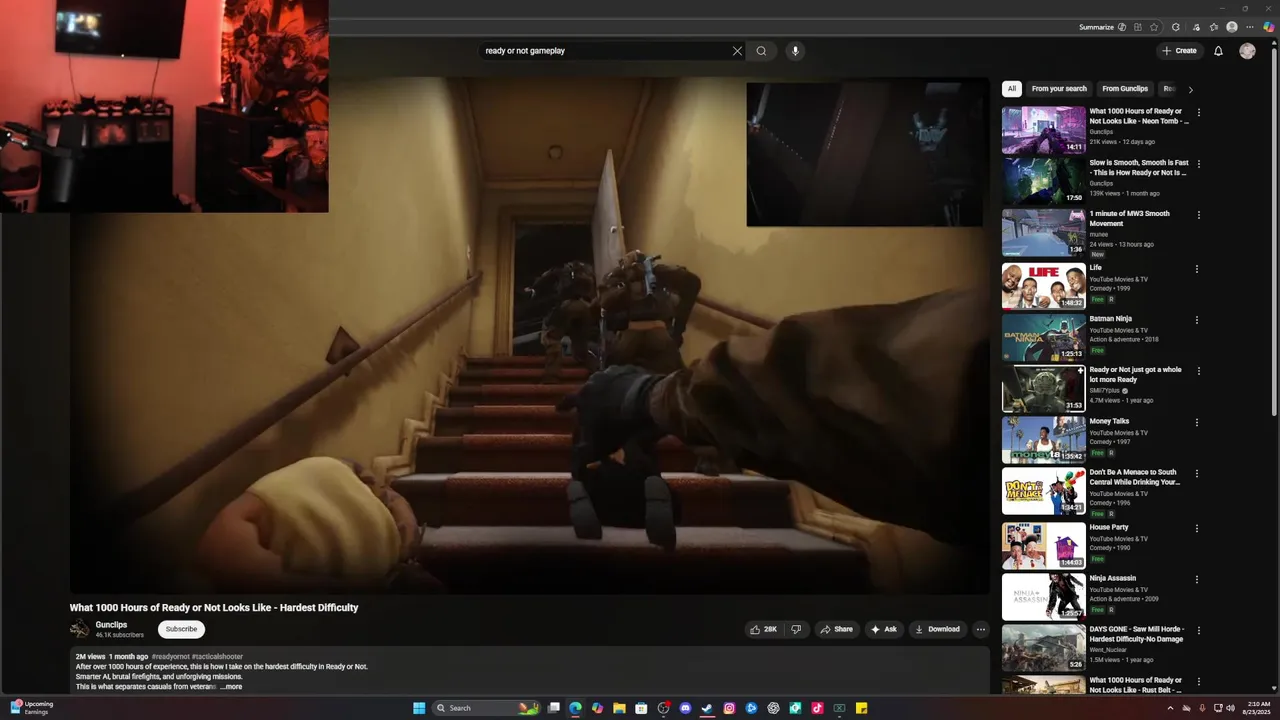Open the more actions ellipsis beside Download
This screenshot has width=1280, height=720.
(x=981, y=629)
